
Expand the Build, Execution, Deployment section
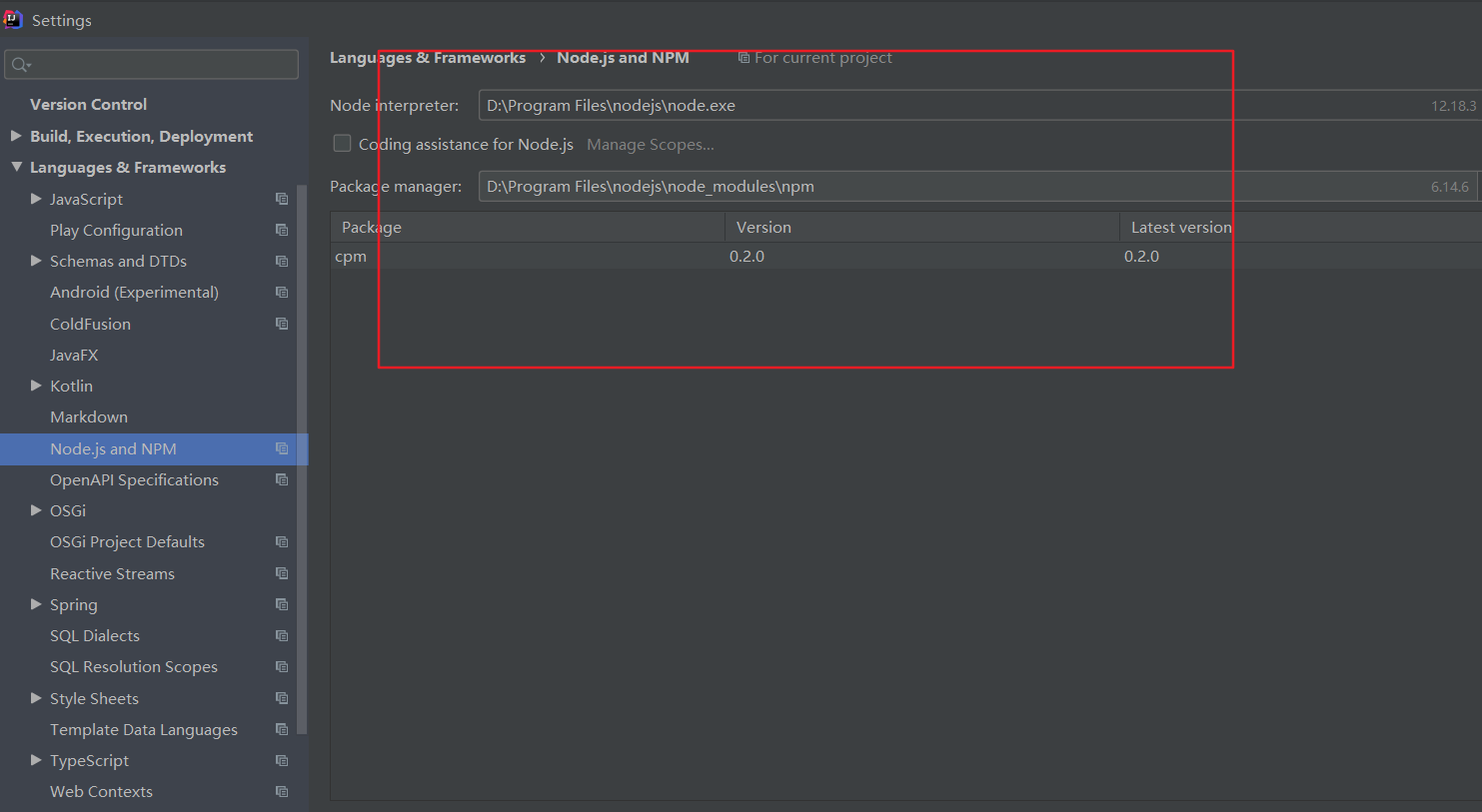pyautogui.click(x=16, y=136)
